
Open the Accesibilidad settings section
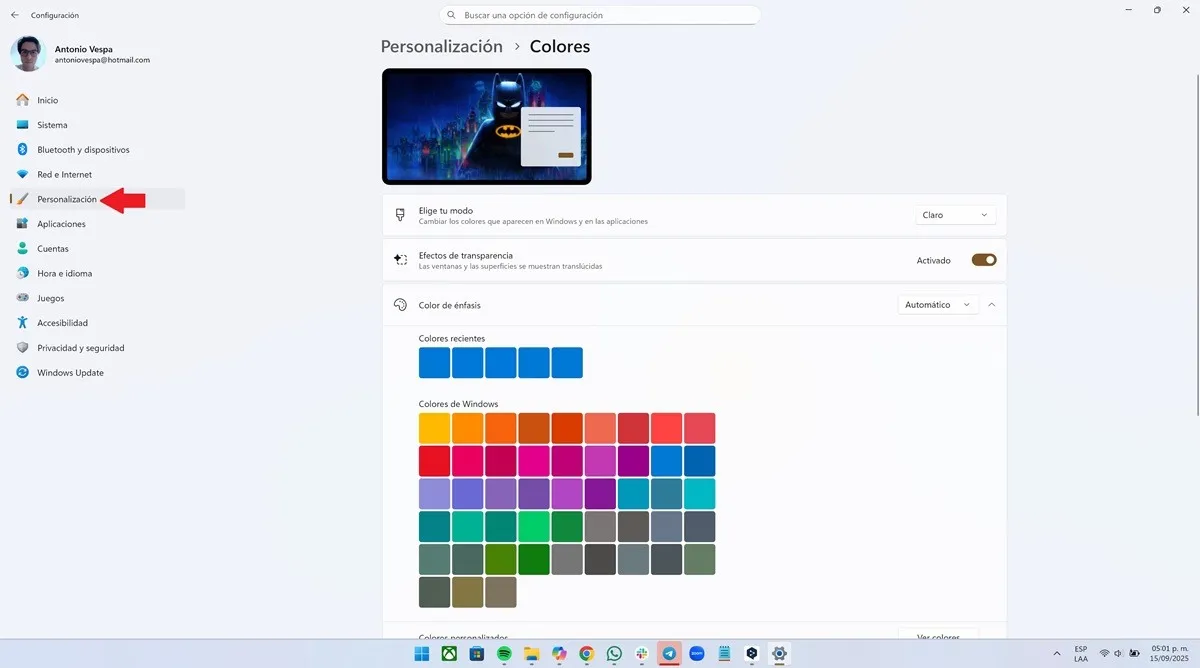95,323
